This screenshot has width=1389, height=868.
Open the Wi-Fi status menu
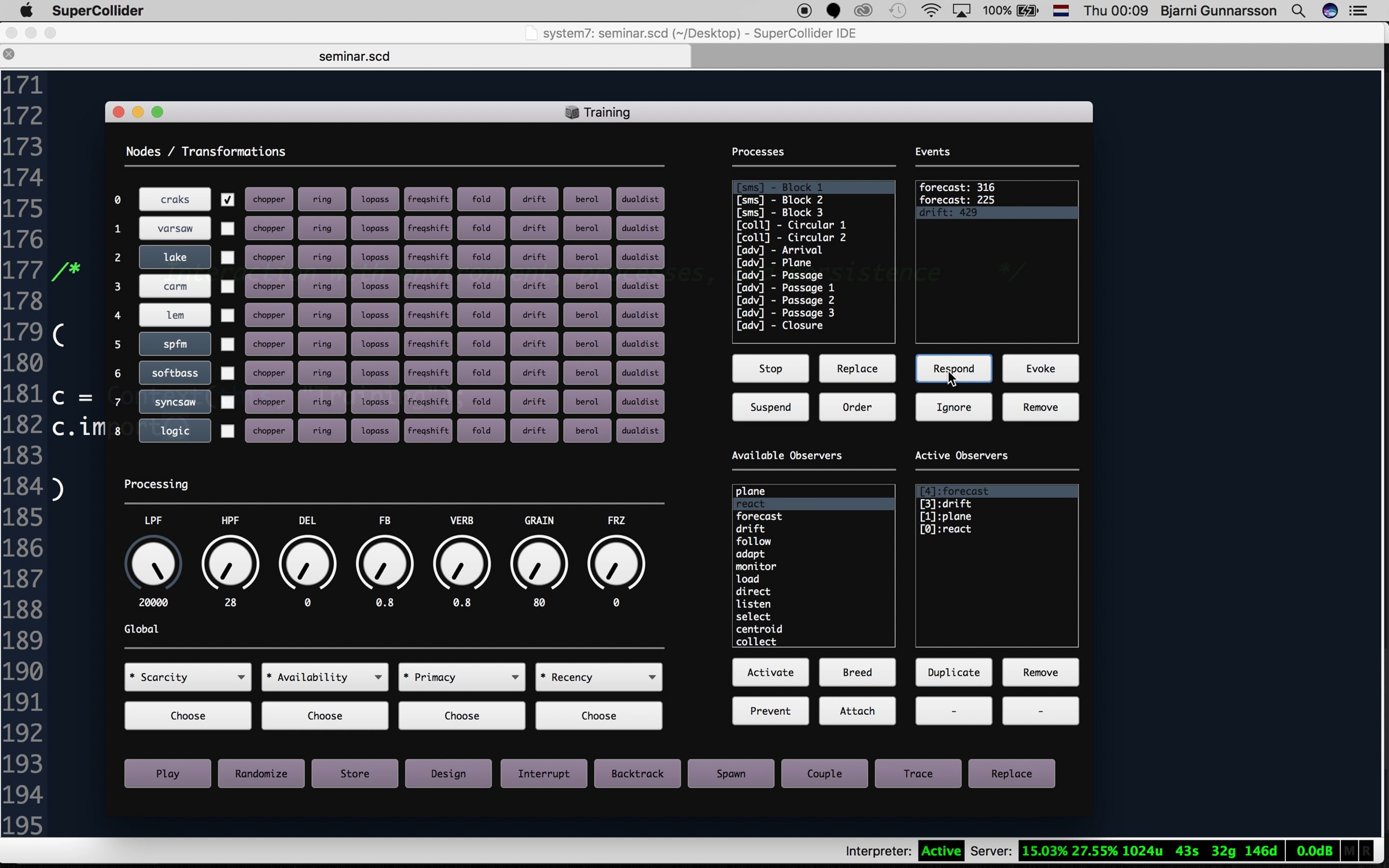931,10
